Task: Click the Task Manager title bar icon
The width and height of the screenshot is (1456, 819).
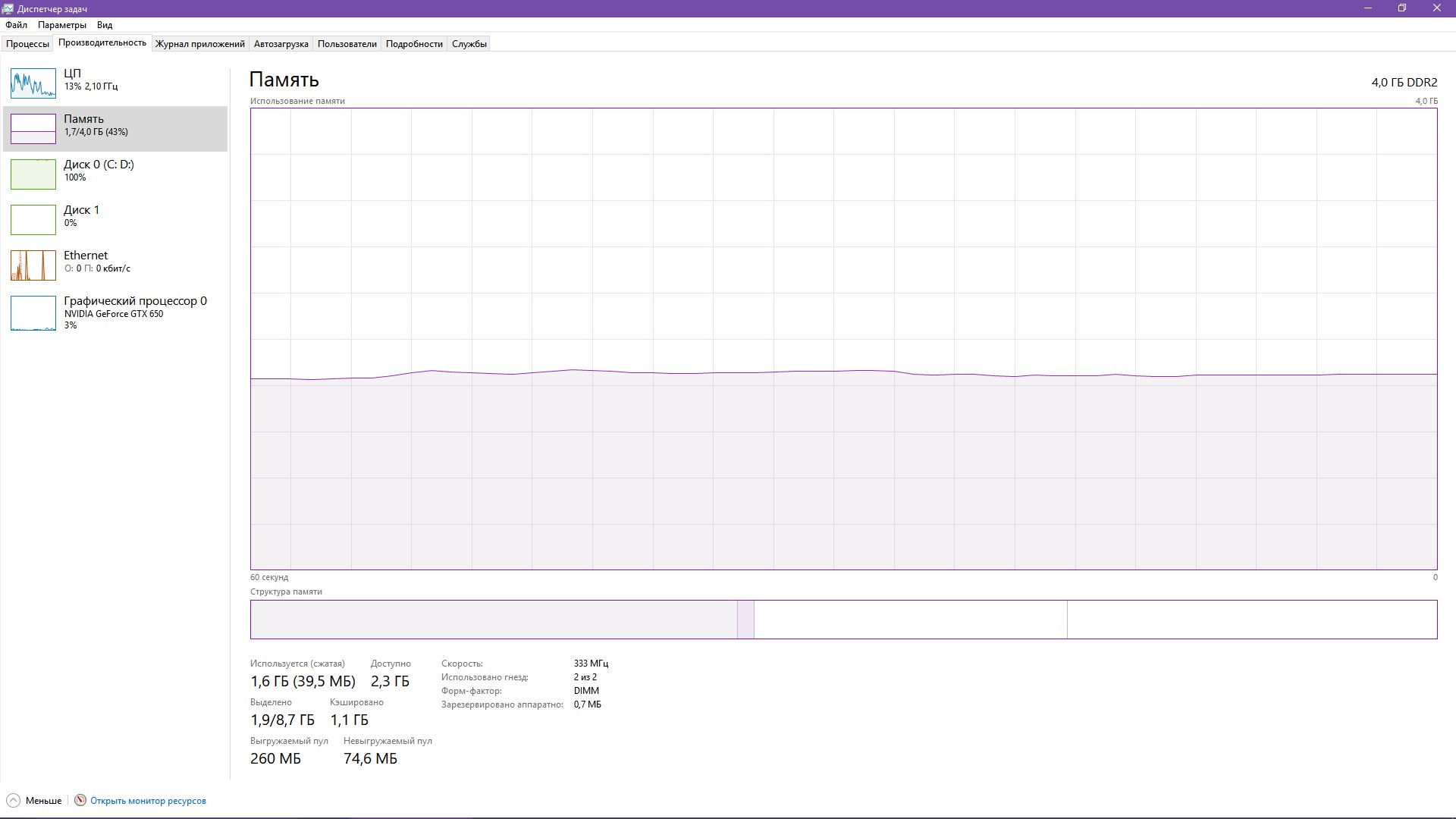Action: (x=8, y=8)
